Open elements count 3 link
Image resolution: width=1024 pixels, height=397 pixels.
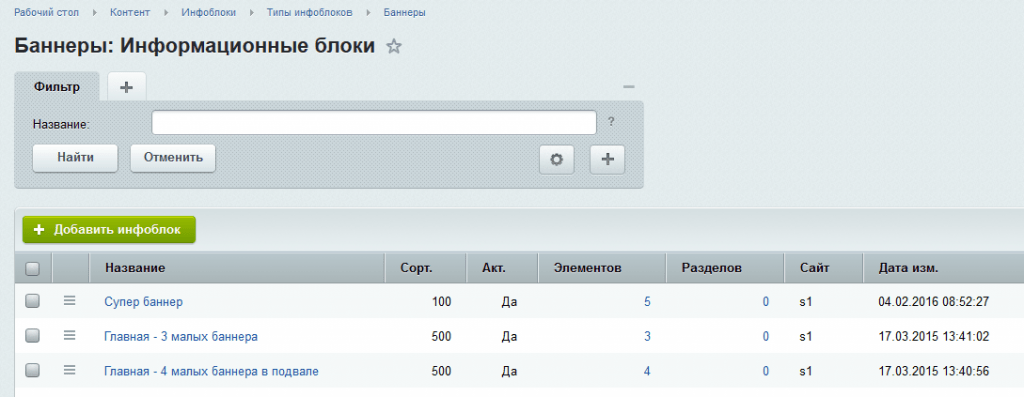click(647, 337)
